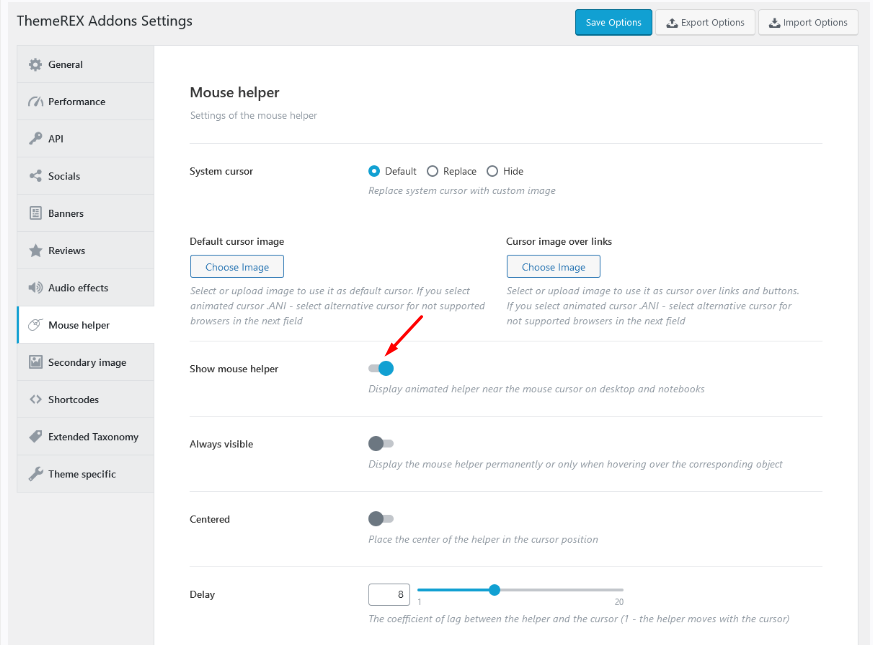Screen dimensions: 873x645
Task: Click the Audio effects speaker icon
Action: (36, 287)
